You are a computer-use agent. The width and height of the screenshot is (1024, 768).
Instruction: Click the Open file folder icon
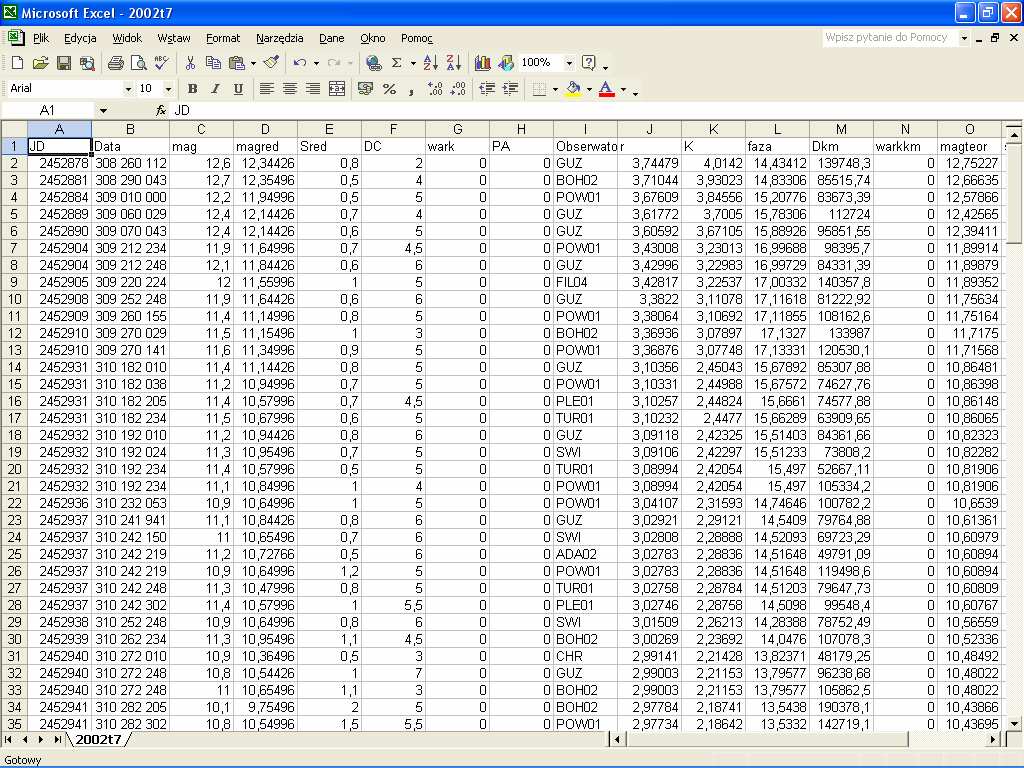click(40, 63)
